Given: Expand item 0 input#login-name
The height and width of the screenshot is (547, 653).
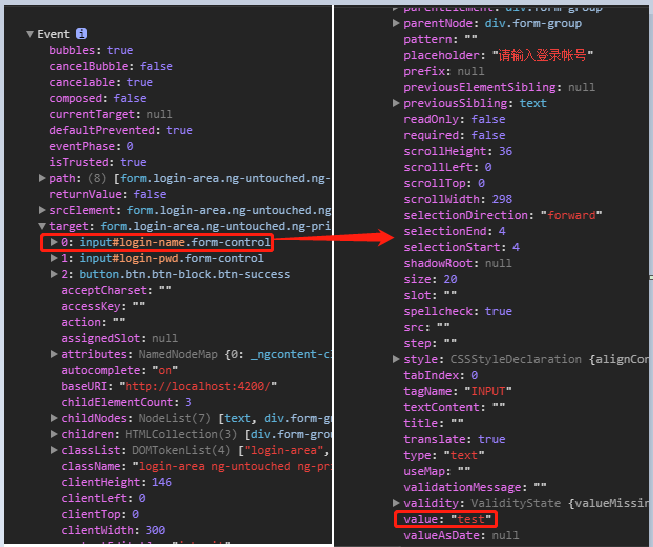Looking at the screenshot, I should 54,242.
